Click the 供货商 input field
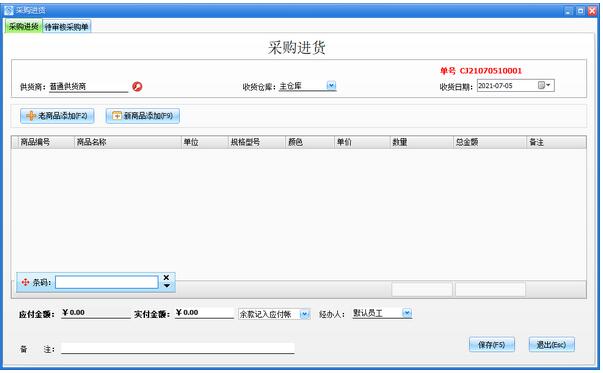This screenshot has height=373, width=603. point(88,87)
